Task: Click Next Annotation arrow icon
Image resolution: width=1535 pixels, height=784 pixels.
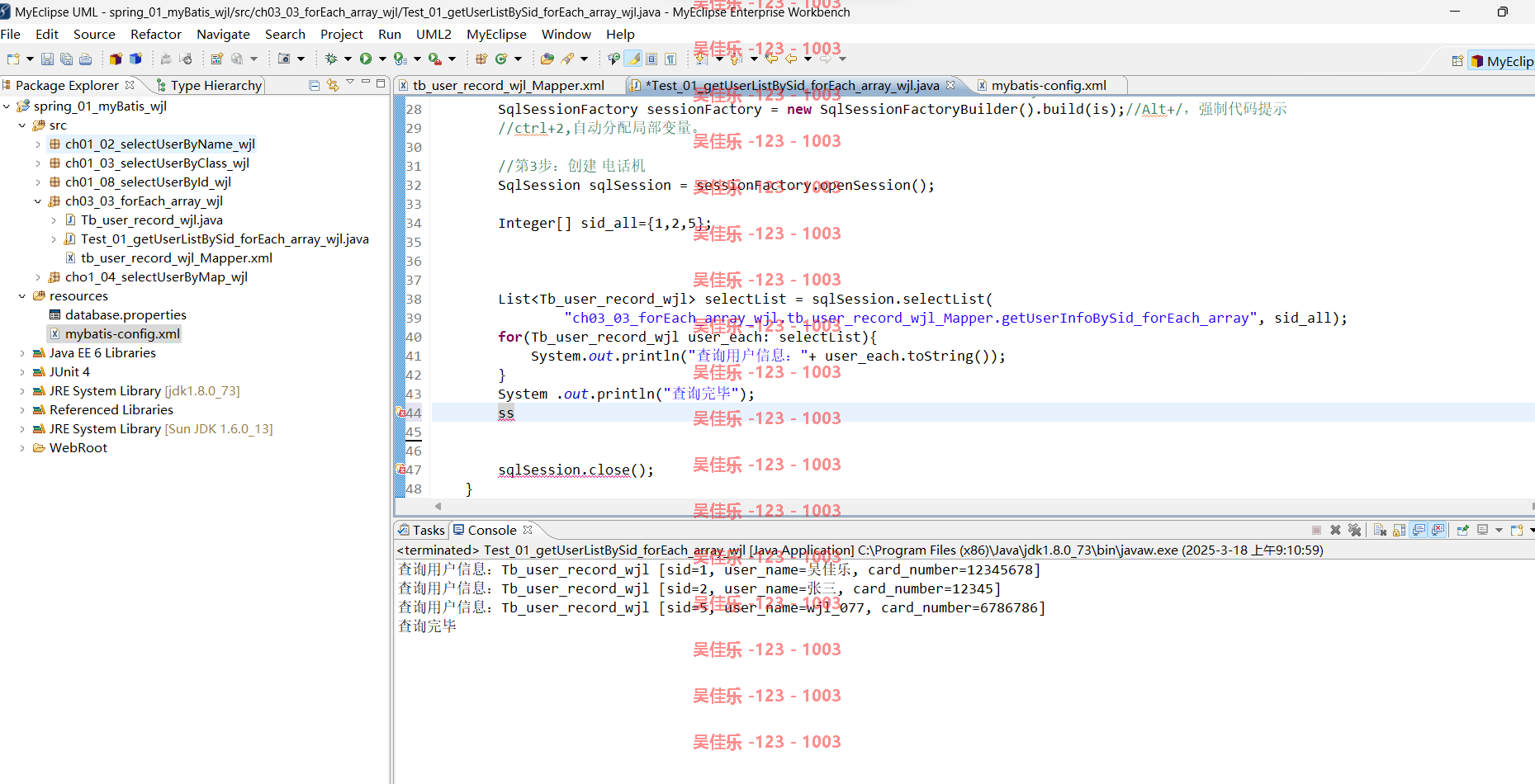Action: (700, 59)
